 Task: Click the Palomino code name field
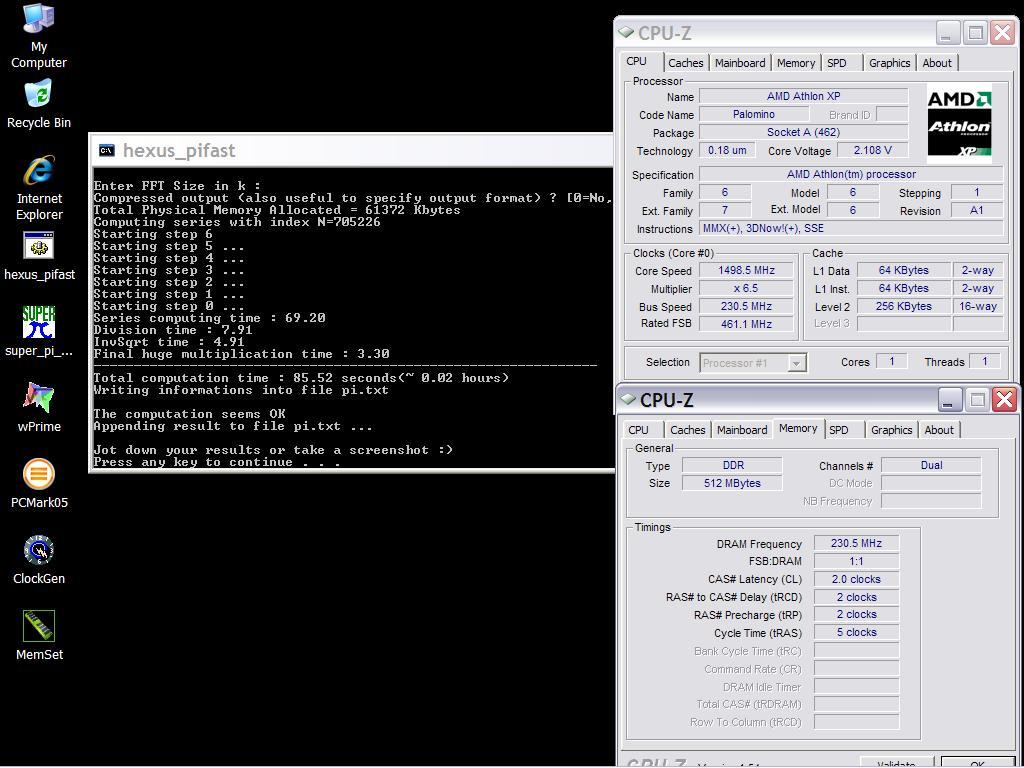point(754,114)
